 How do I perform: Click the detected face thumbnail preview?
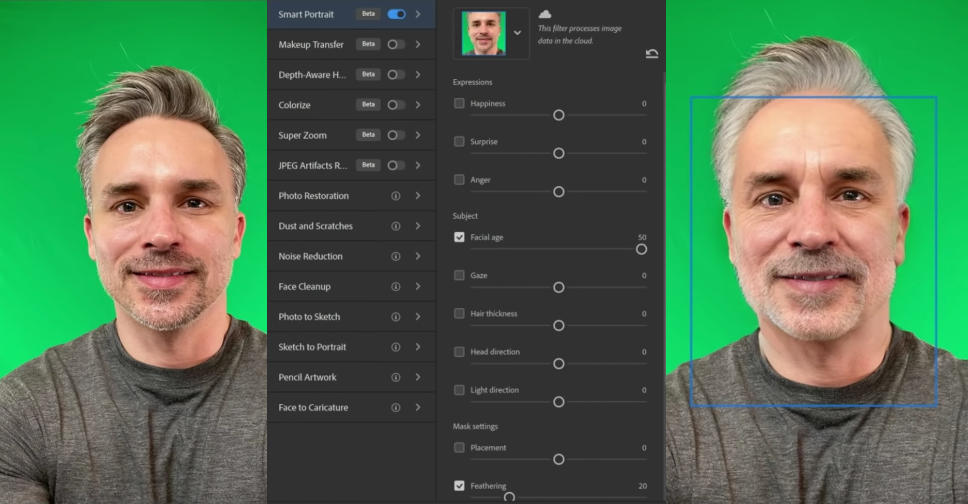click(x=483, y=33)
